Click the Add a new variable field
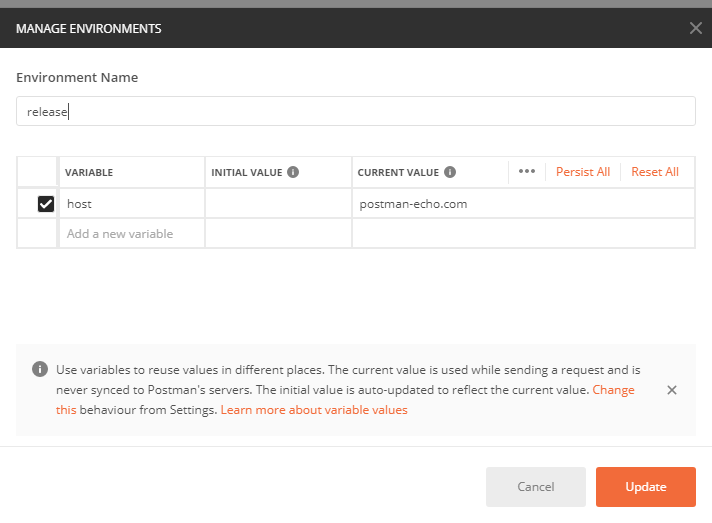 pos(132,233)
